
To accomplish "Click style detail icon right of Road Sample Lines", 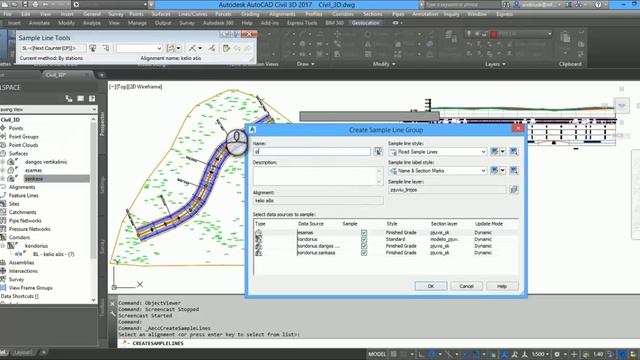I will (x=514, y=152).
